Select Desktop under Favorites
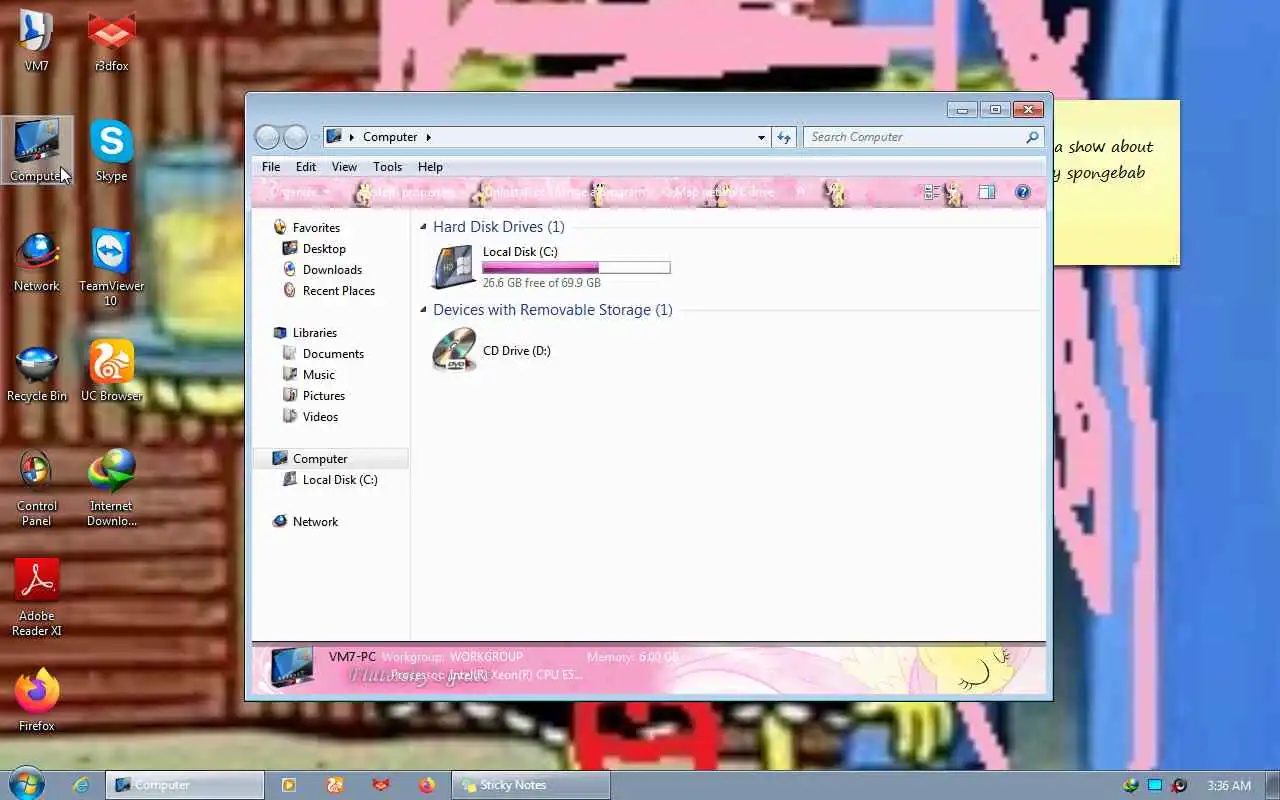Screen dimensions: 1280x800 324,248
